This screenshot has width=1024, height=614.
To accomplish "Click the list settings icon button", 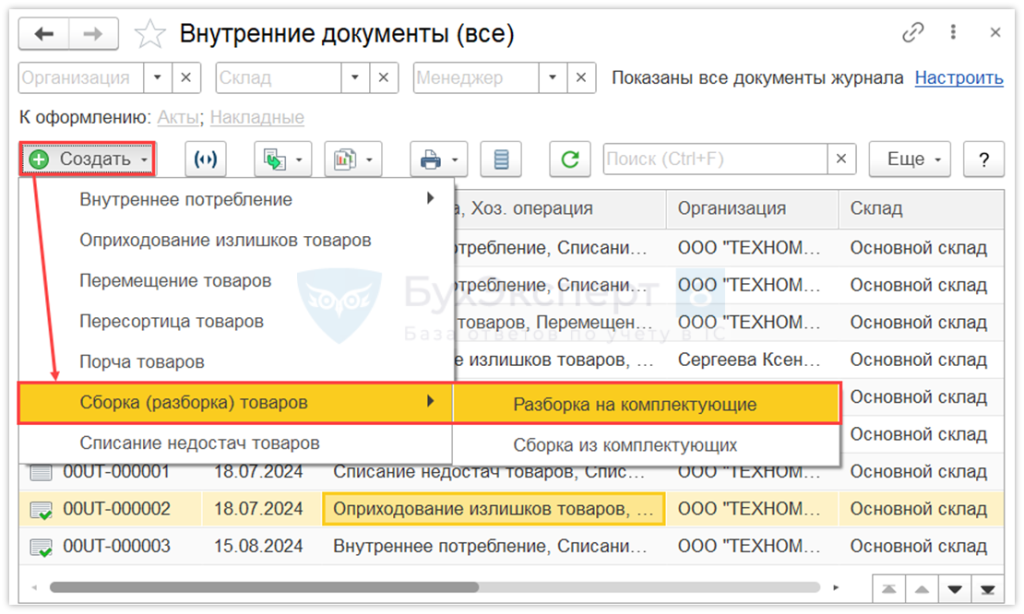I will coord(502,159).
